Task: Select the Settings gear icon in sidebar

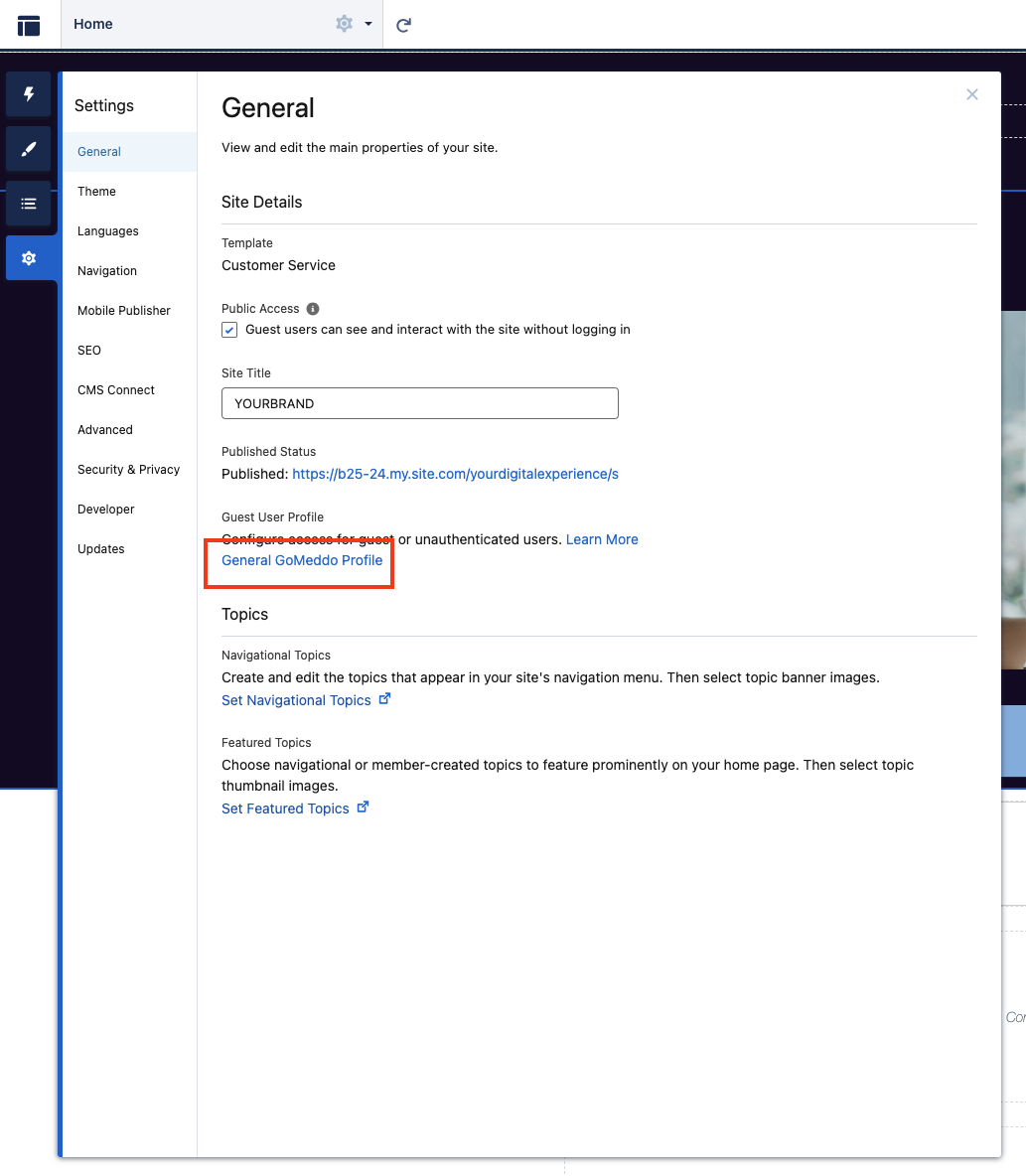Action: point(28,257)
